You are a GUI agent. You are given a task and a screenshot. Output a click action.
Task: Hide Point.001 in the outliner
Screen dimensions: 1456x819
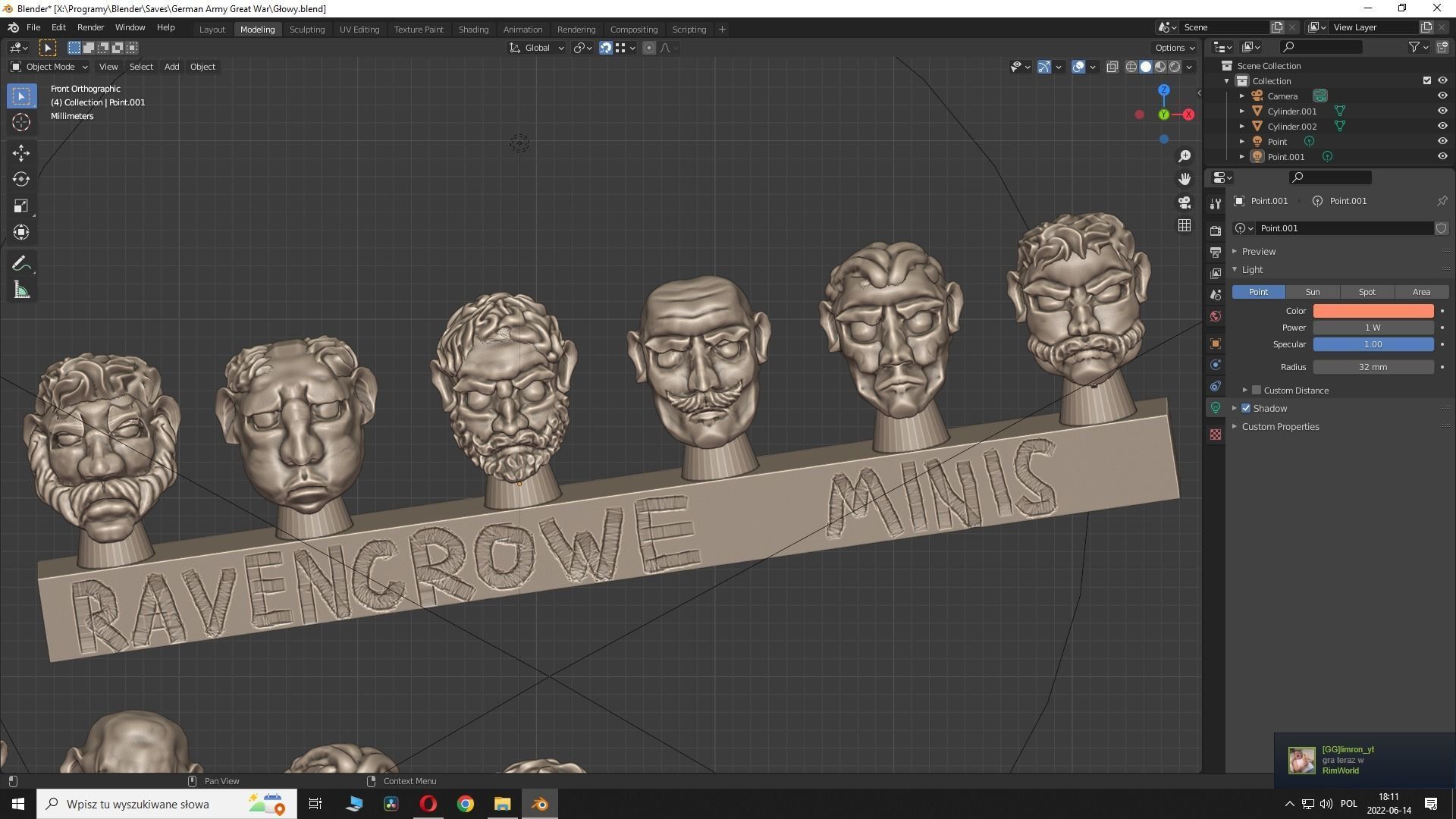(1442, 157)
